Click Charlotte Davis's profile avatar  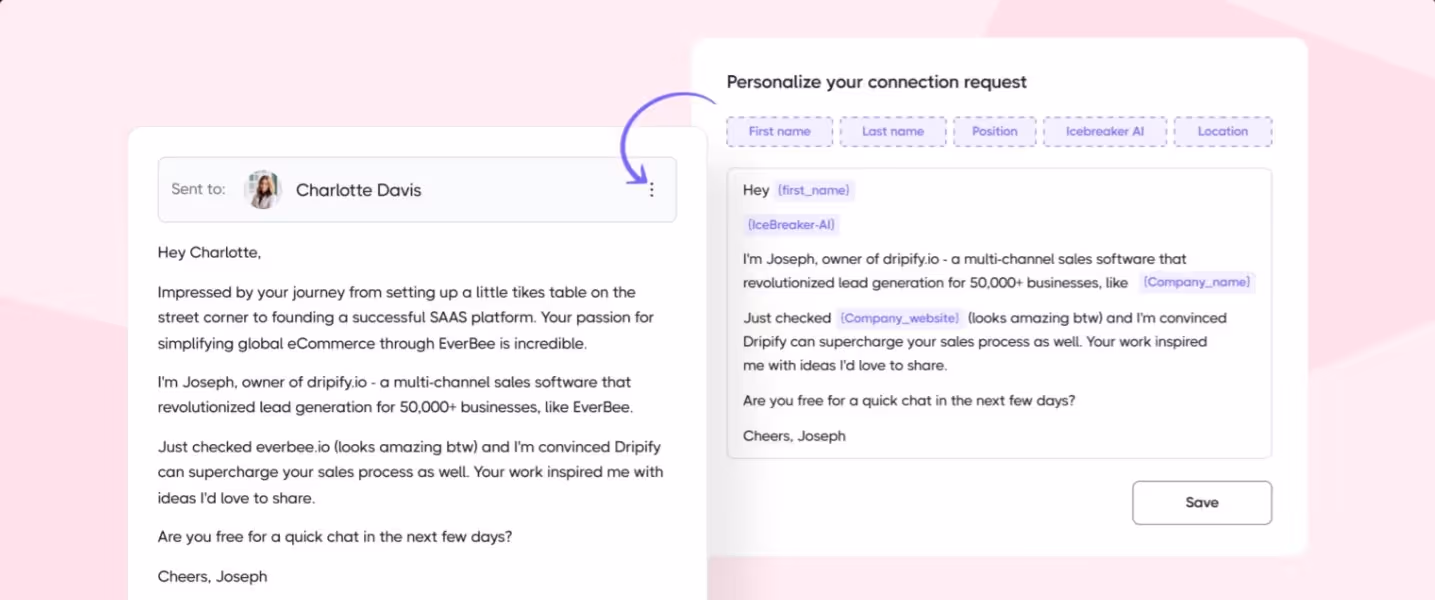262,189
